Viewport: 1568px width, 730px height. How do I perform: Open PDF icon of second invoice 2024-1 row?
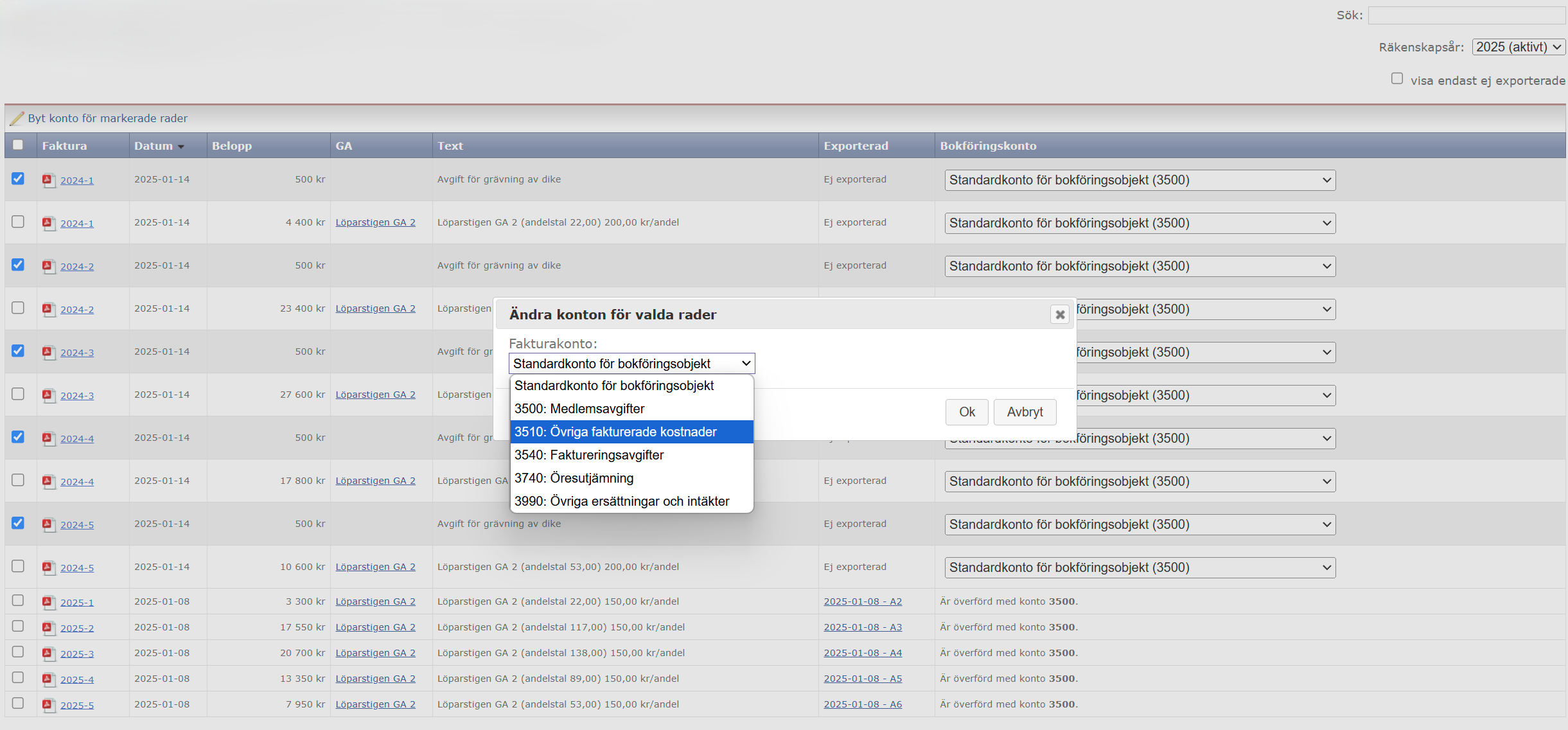click(x=48, y=224)
